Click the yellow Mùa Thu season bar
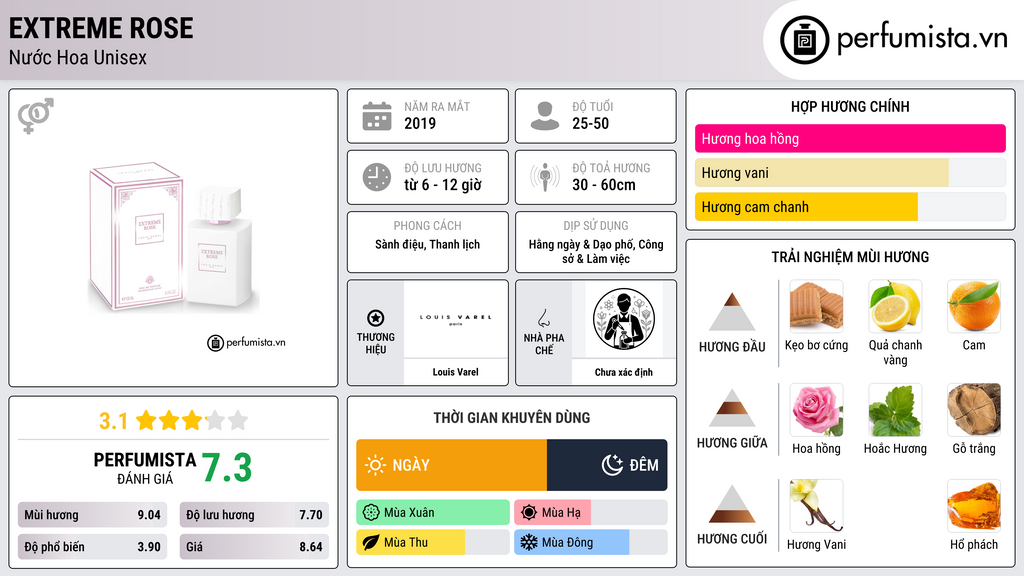1024x576 pixels. point(411,543)
